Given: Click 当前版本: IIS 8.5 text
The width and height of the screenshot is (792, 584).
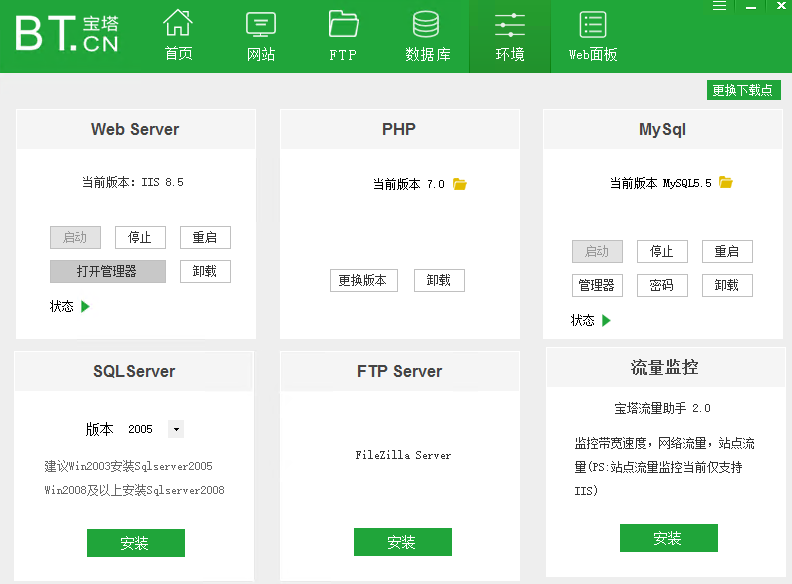Looking at the screenshot, I should click(x=133, y=182).
